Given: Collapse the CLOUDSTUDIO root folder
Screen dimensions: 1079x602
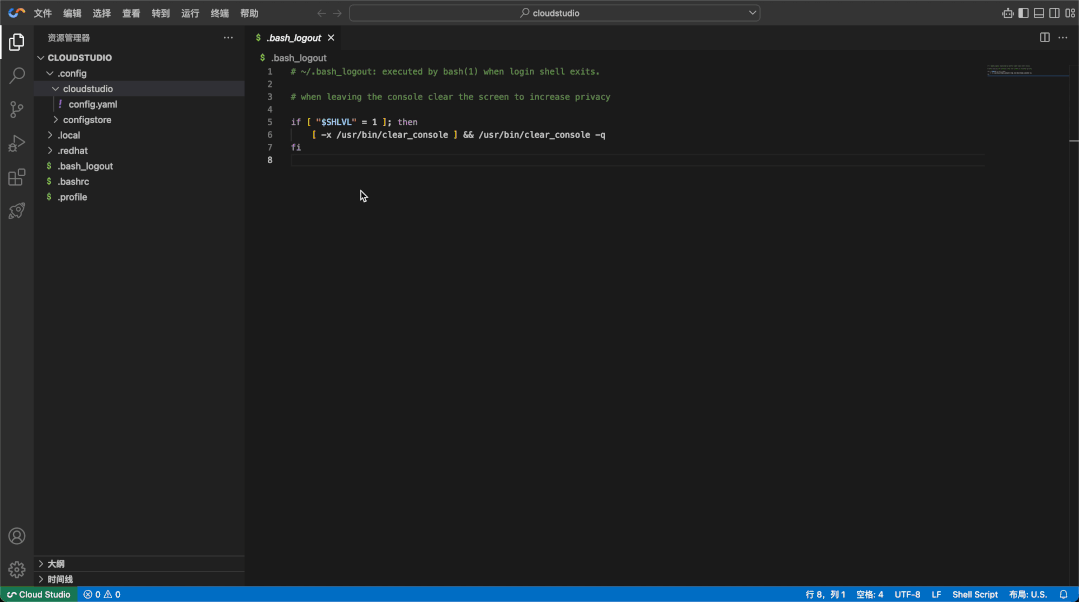Looking at the screenshot, I should tap(41, 58).
